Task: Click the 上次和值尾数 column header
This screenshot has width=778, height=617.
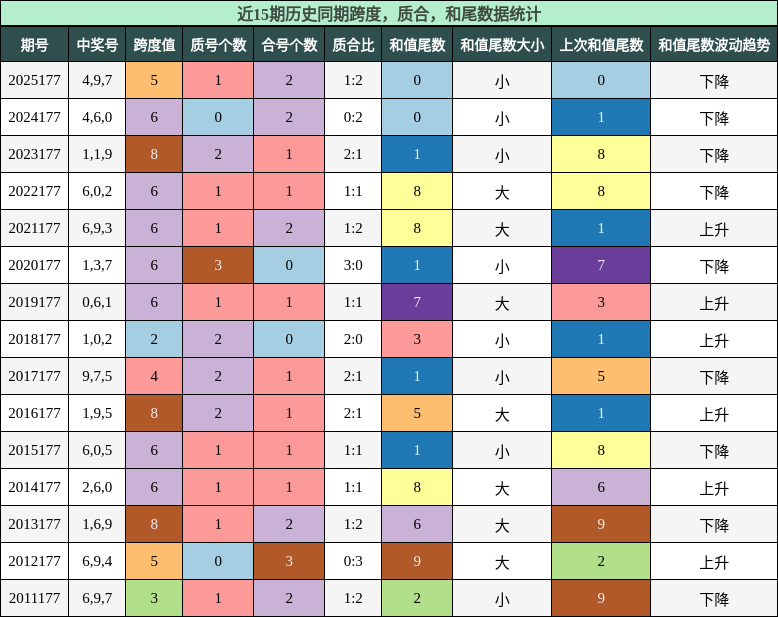Action: click(x=601, y=45)
